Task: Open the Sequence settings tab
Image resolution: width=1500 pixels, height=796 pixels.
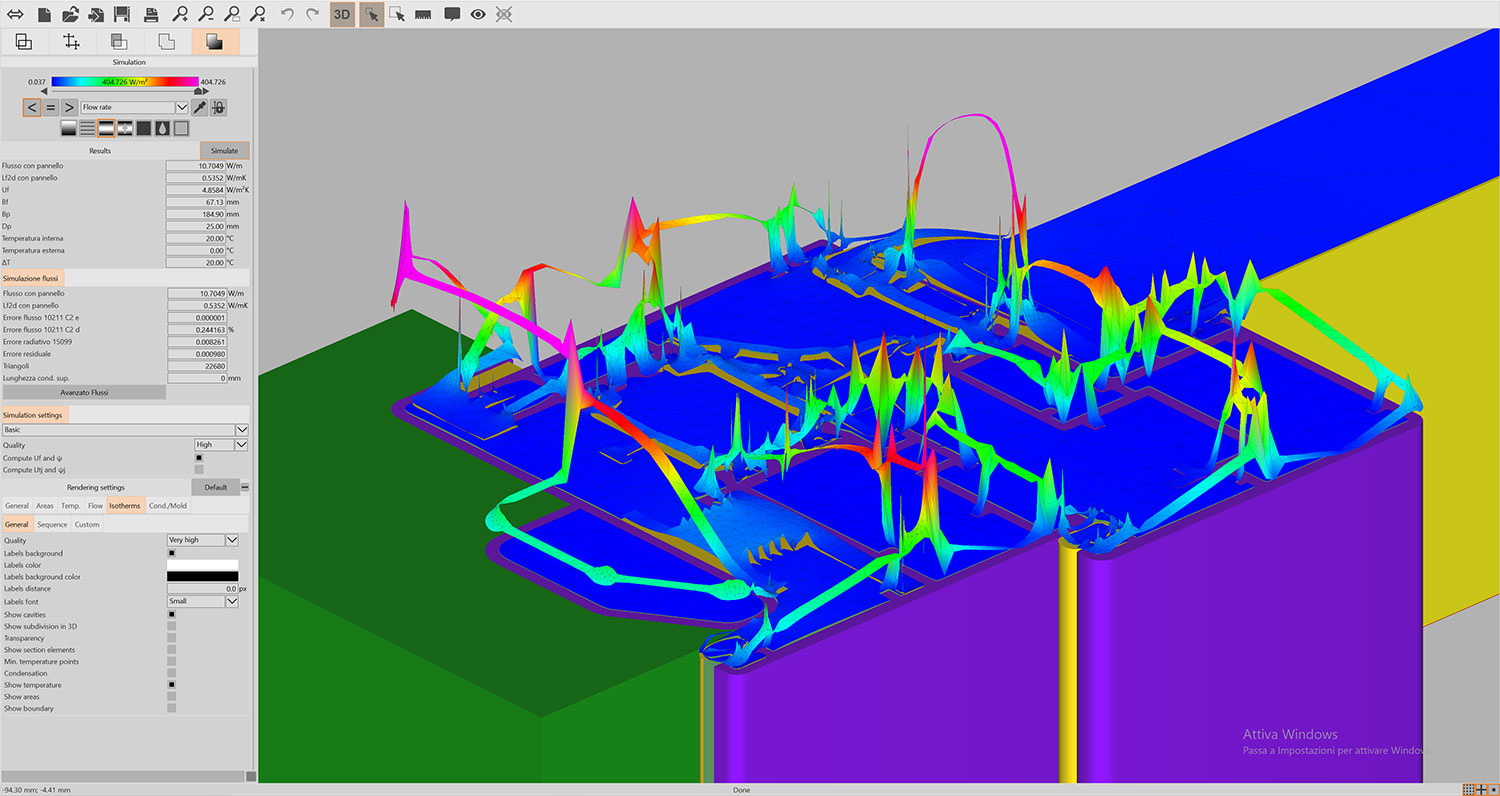Action: tap(52, 524)
